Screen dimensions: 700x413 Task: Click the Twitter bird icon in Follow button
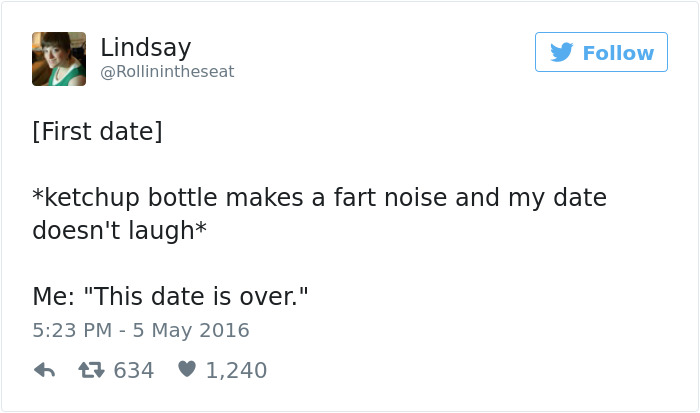561,52
